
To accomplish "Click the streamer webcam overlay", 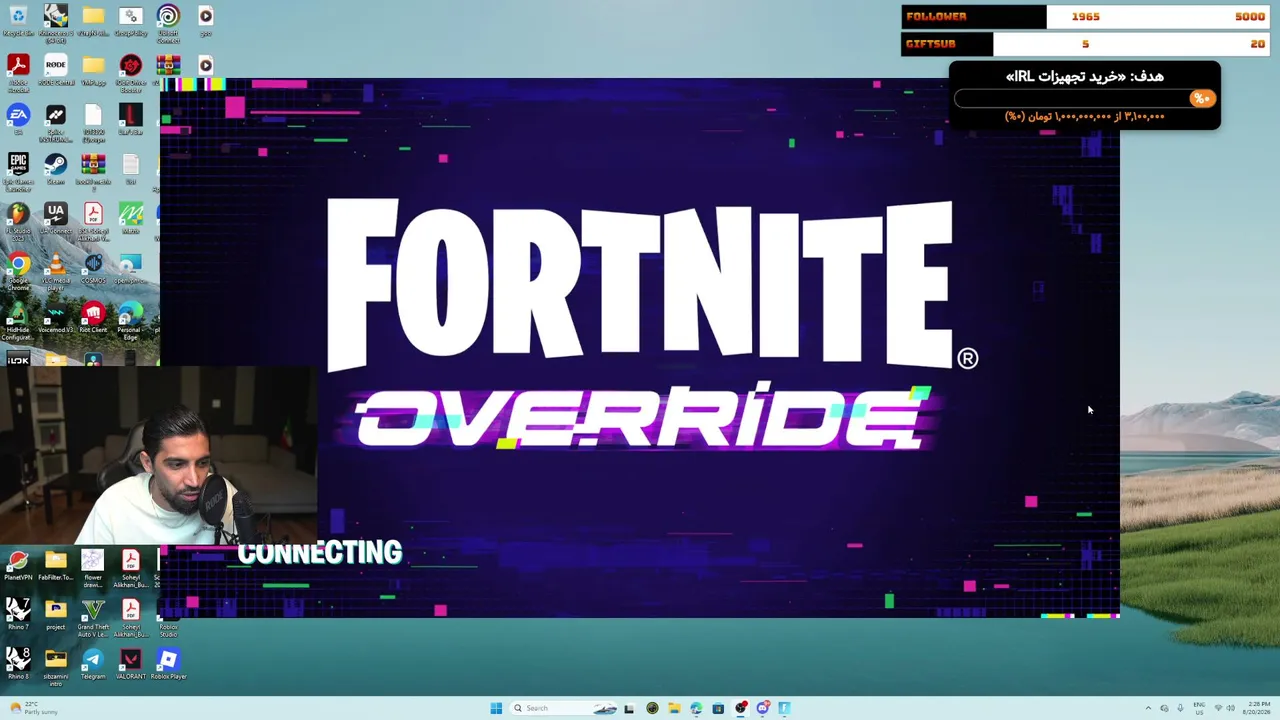I will tap(159, 455).
